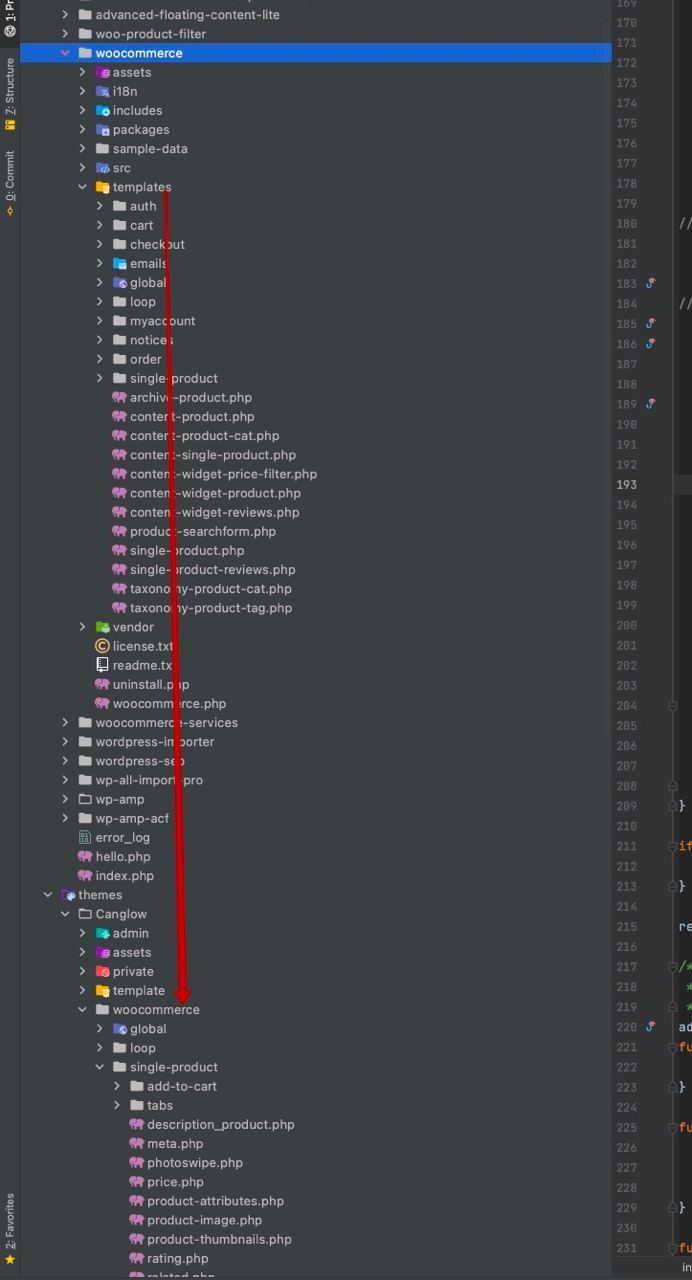The width and height of the screenshot is (692, 1280).
Task: Select product-thumbnails.php file
Action: click(x=219, y=1239)
